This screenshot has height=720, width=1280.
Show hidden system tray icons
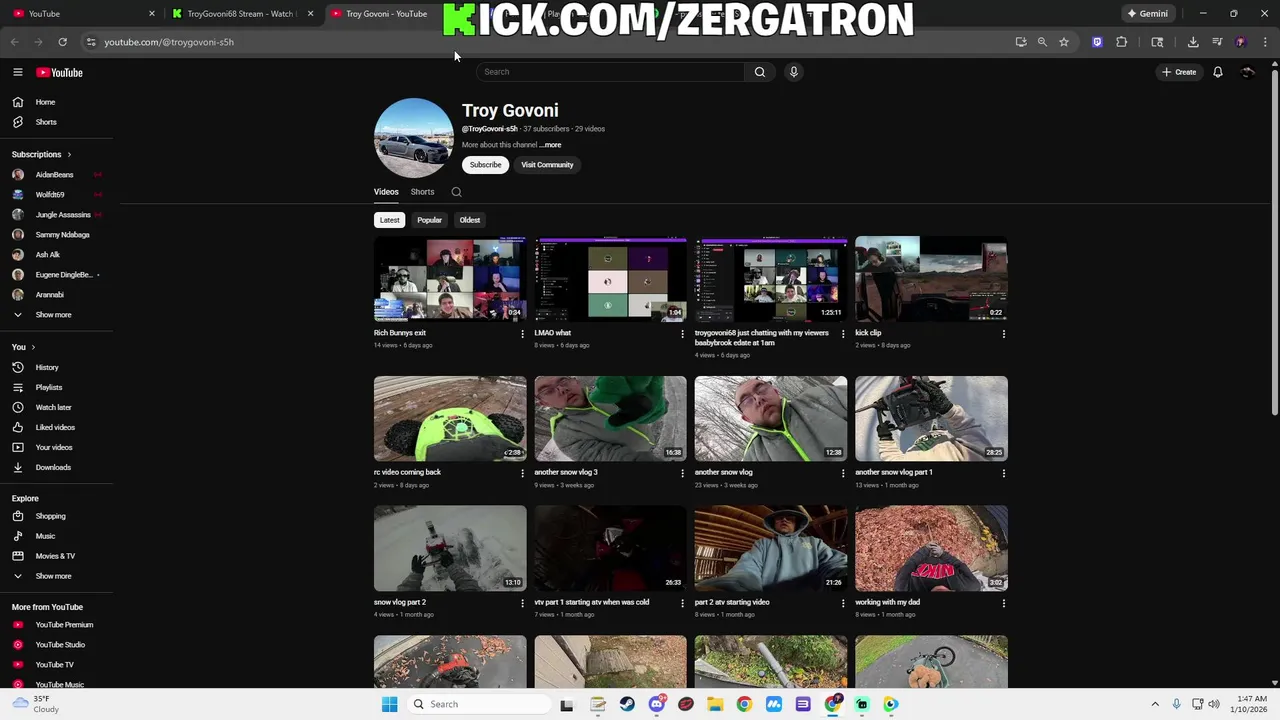[x=1155, y=704]
